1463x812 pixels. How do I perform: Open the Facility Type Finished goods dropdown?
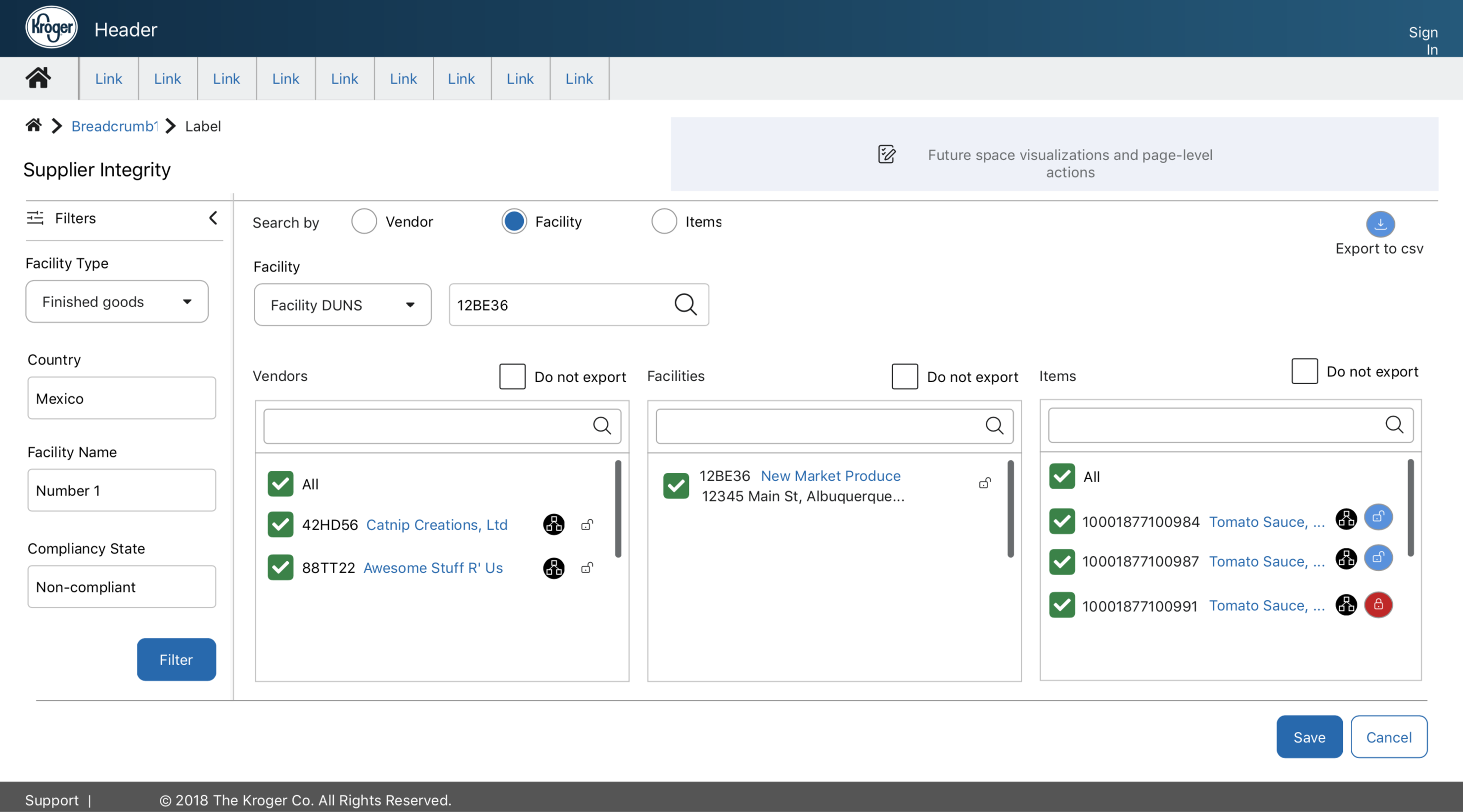point(117,302)
